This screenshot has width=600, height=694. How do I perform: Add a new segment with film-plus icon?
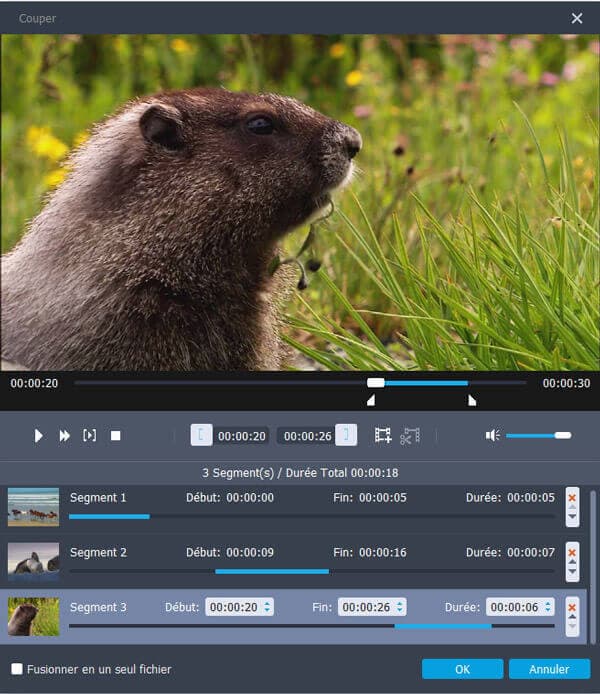383,436
